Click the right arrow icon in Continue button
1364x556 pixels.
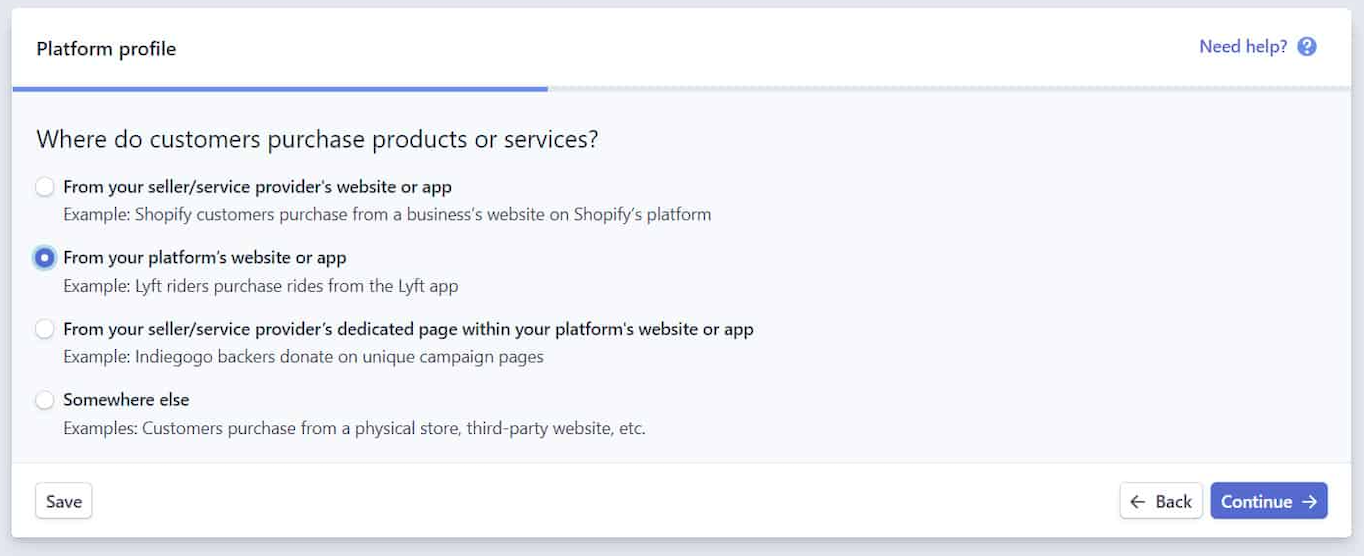click(x=1309, y=502)
